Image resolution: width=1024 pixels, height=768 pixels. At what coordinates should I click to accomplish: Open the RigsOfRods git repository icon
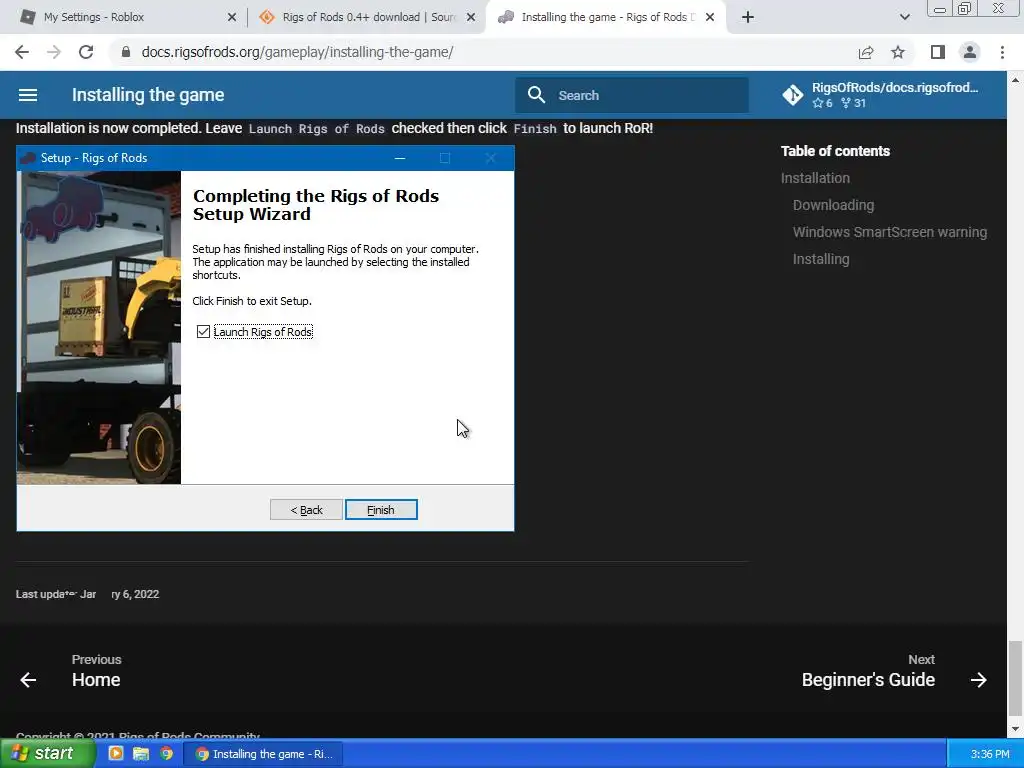point(793,95)
